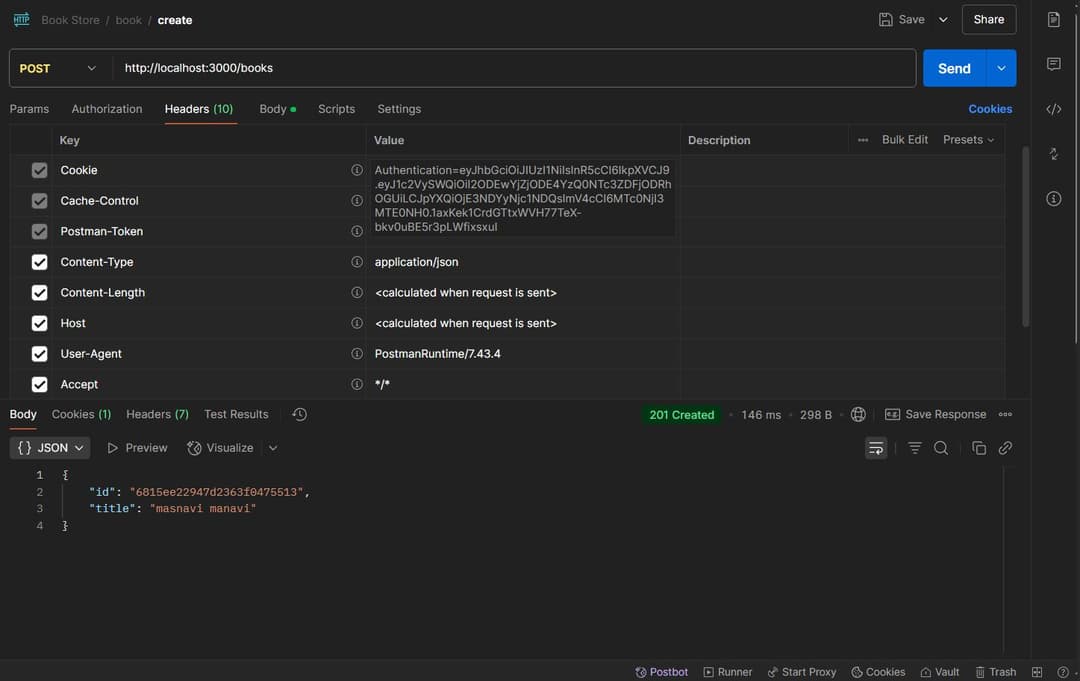Open the Send button dropdown arrow
The image size is (1080, 681).
[x=1003, y=68]
